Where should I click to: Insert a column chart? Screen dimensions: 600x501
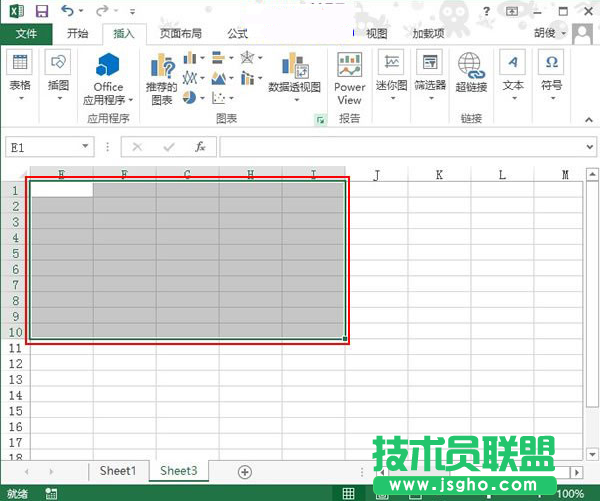point(190,58)
